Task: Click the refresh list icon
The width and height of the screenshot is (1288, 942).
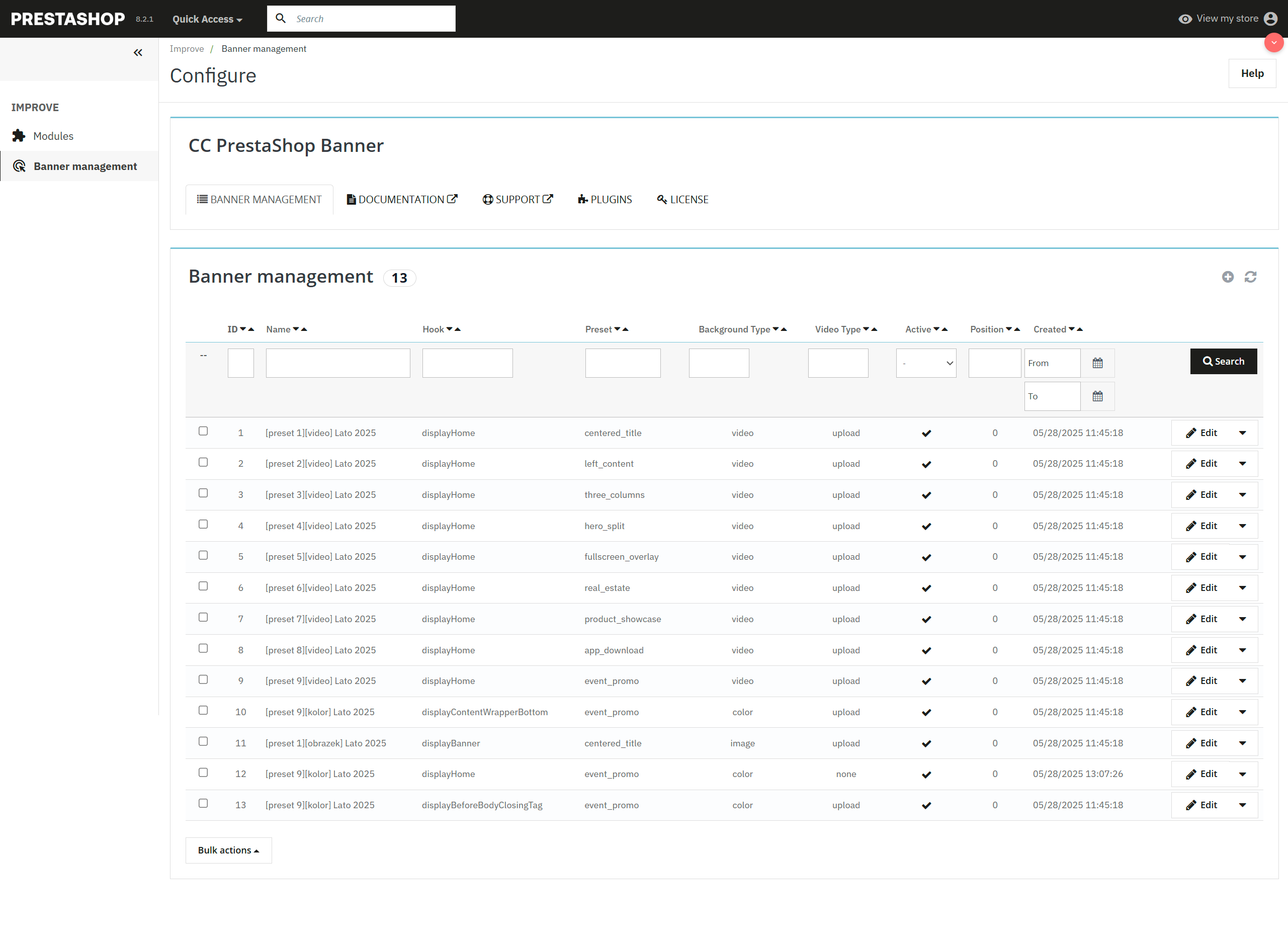Action: tap(1250, 277)
